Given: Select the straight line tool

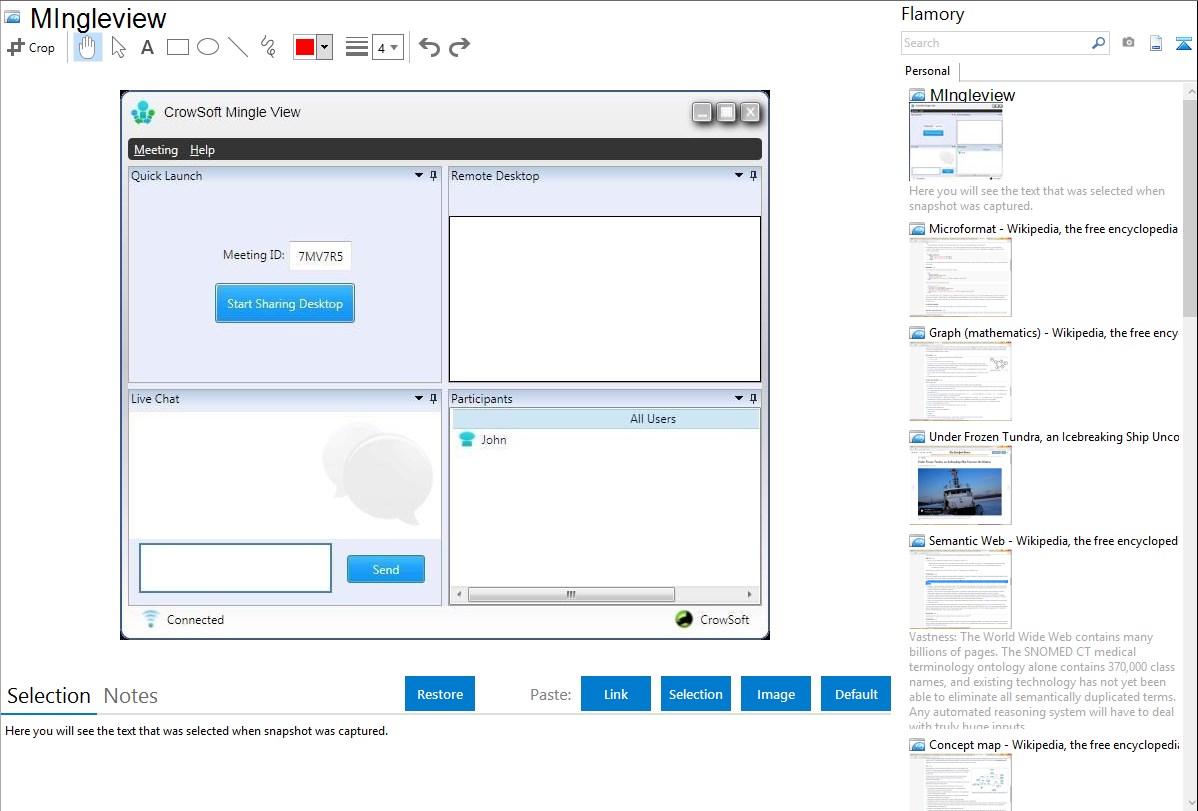Looking at the screenshot, I should 238,47.
